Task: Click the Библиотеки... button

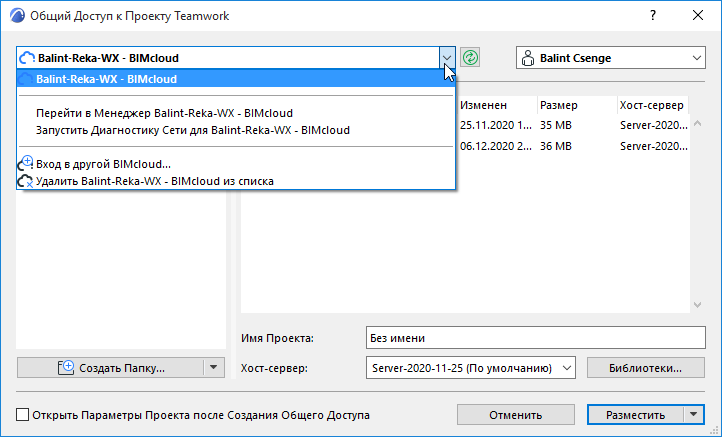Action: click(x=646, y=368)
